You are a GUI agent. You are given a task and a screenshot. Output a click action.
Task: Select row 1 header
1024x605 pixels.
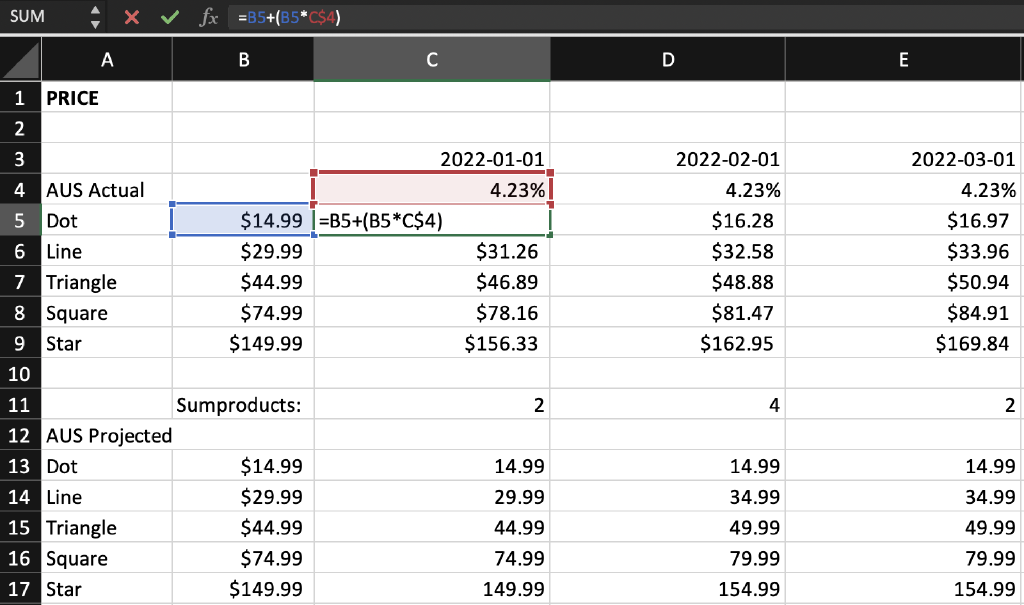click(x=20, y=97)
